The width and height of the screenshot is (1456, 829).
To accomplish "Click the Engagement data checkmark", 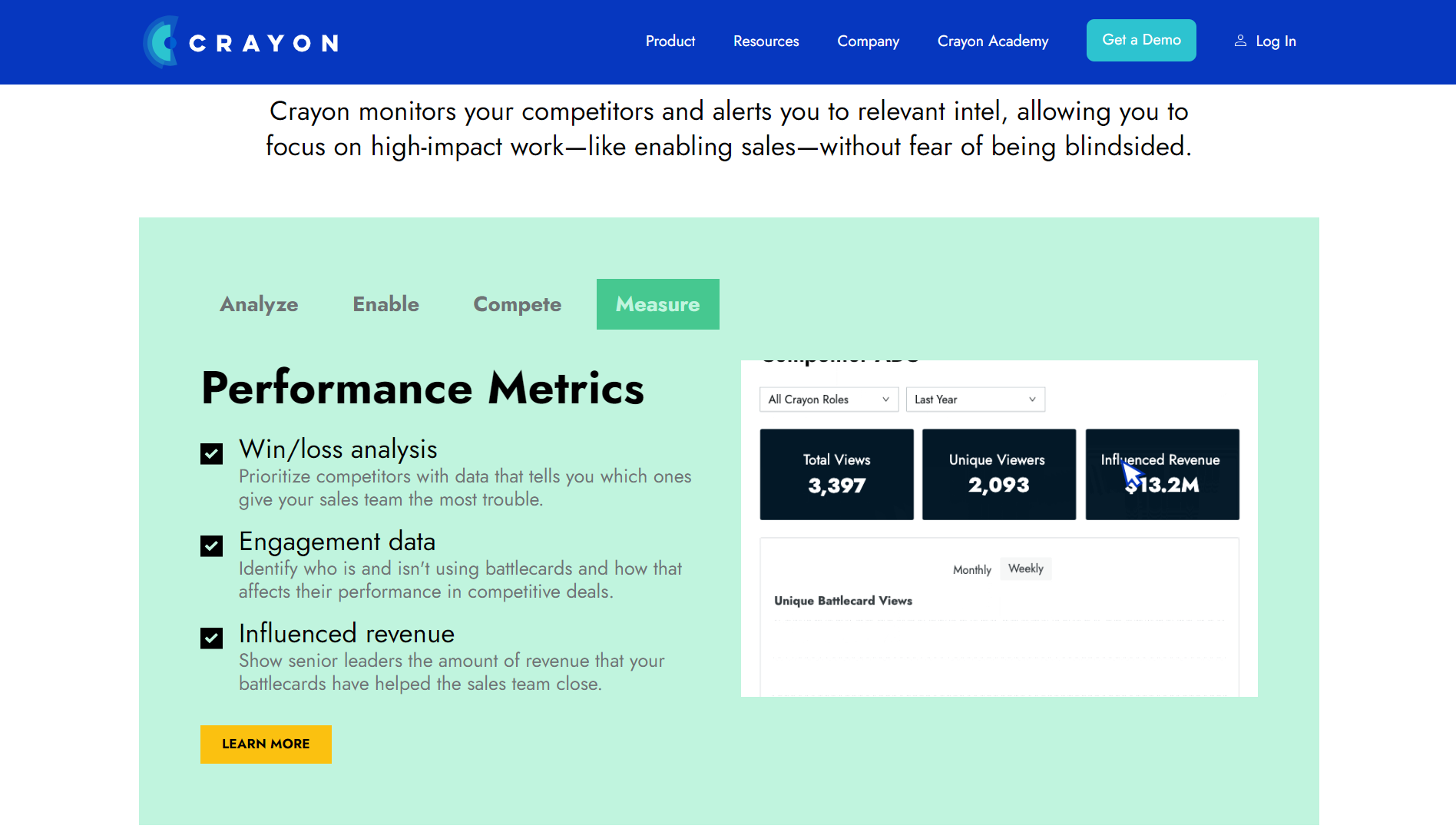I will pos(211,545).
